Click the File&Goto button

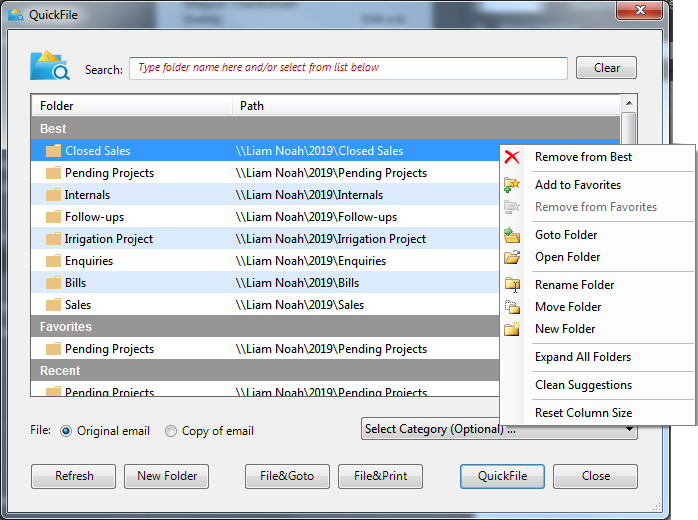click(287, 476)
